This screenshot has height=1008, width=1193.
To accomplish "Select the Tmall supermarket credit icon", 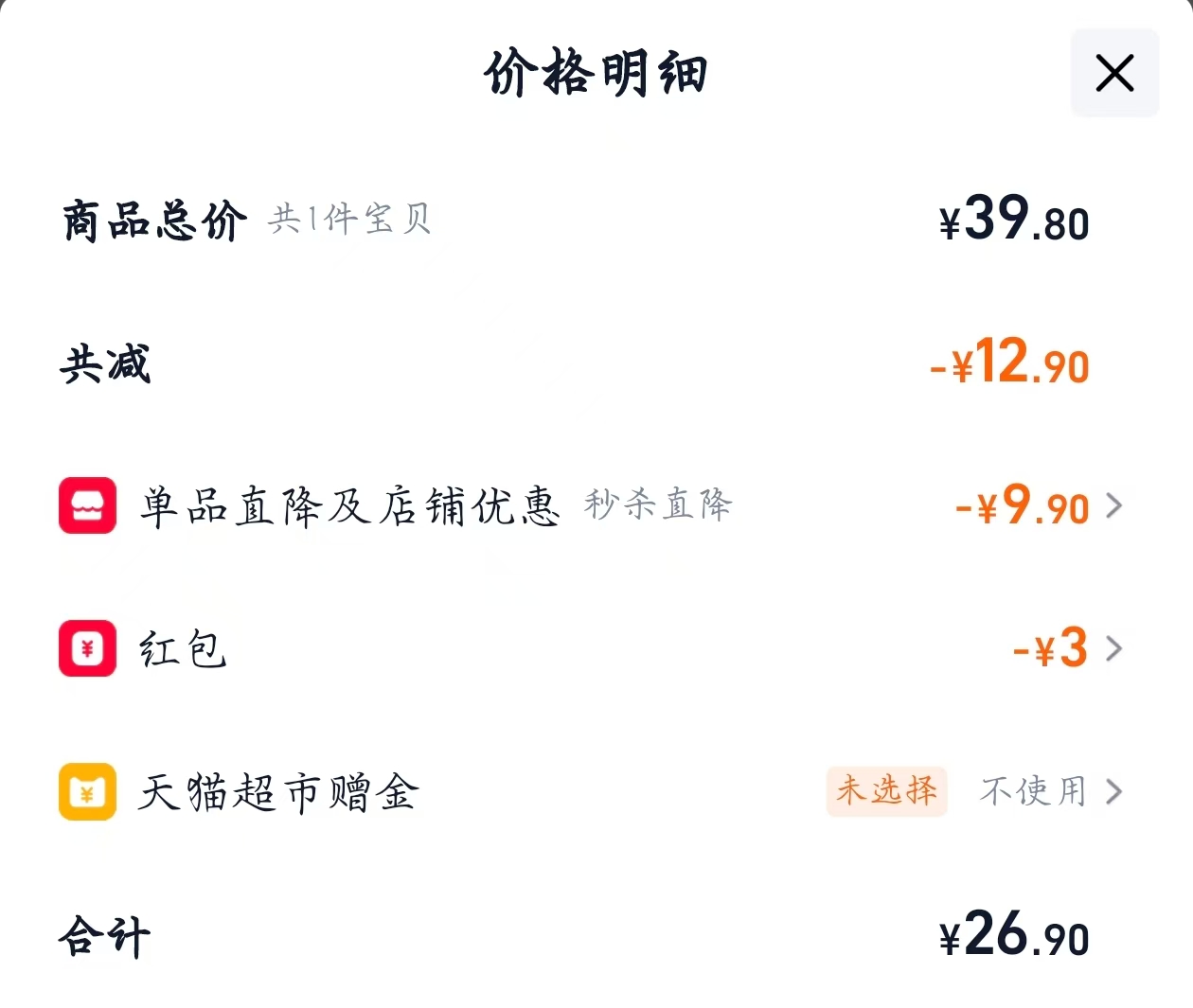I will click(87, 792).
